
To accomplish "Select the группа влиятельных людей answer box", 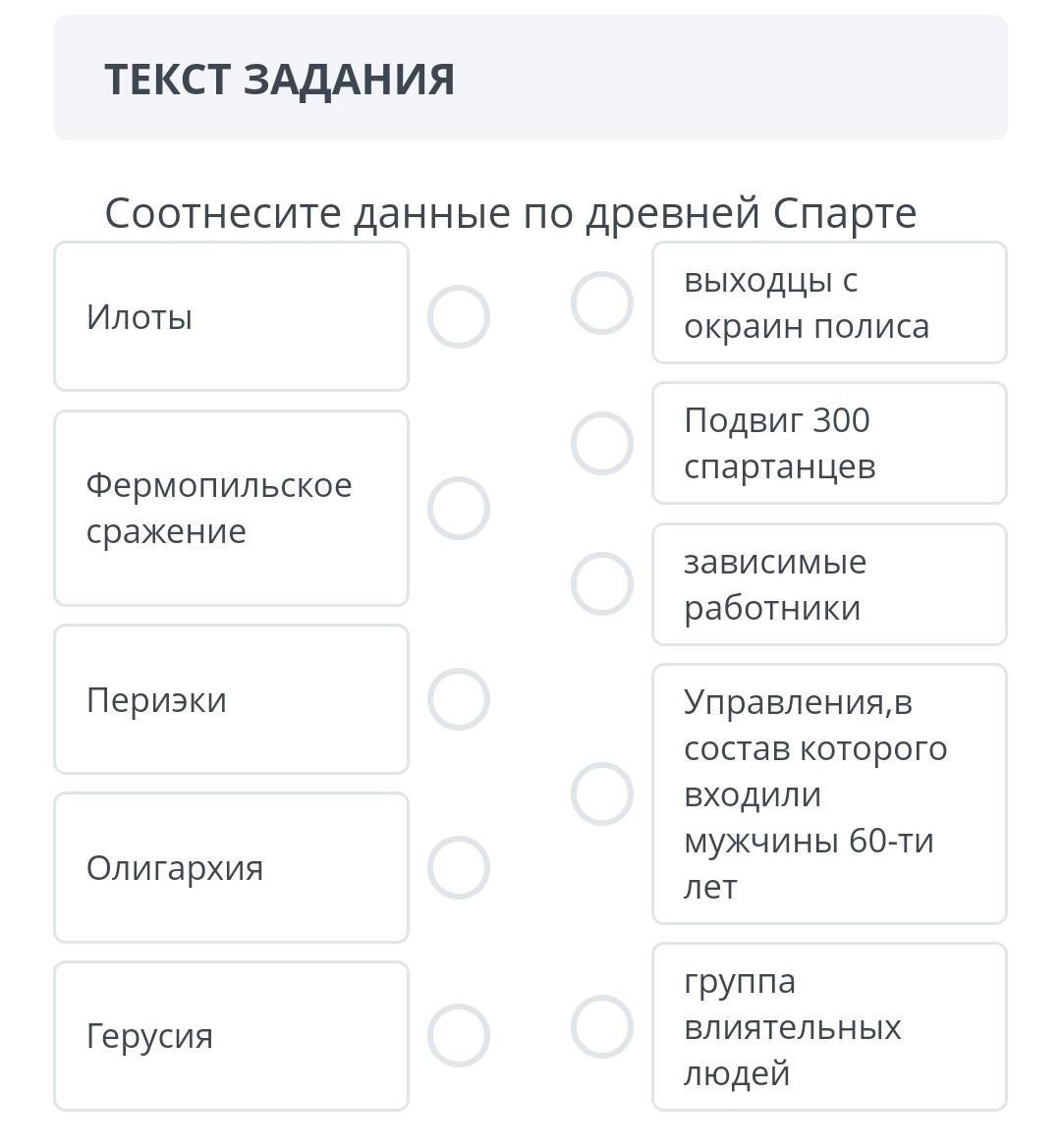I will (829, 1026).
